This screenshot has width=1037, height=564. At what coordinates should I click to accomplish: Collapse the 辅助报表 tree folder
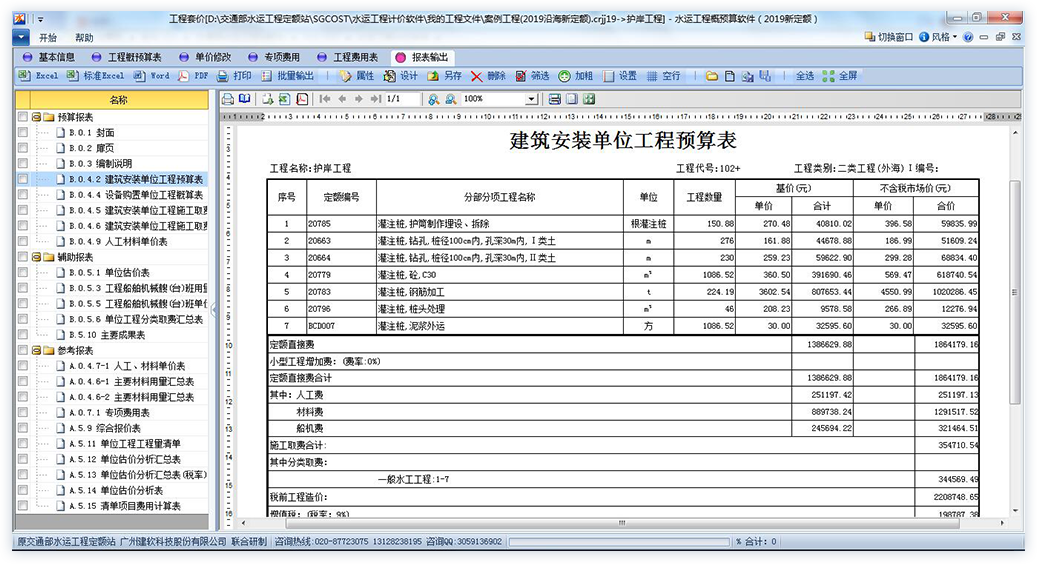(36, 257)
